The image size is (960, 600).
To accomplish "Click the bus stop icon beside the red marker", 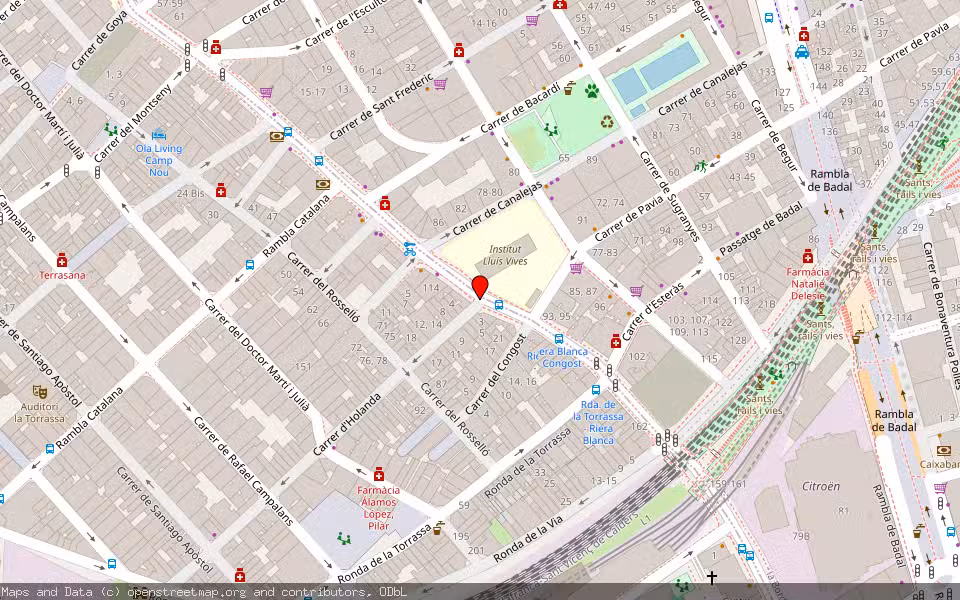I will pos(498,305).
